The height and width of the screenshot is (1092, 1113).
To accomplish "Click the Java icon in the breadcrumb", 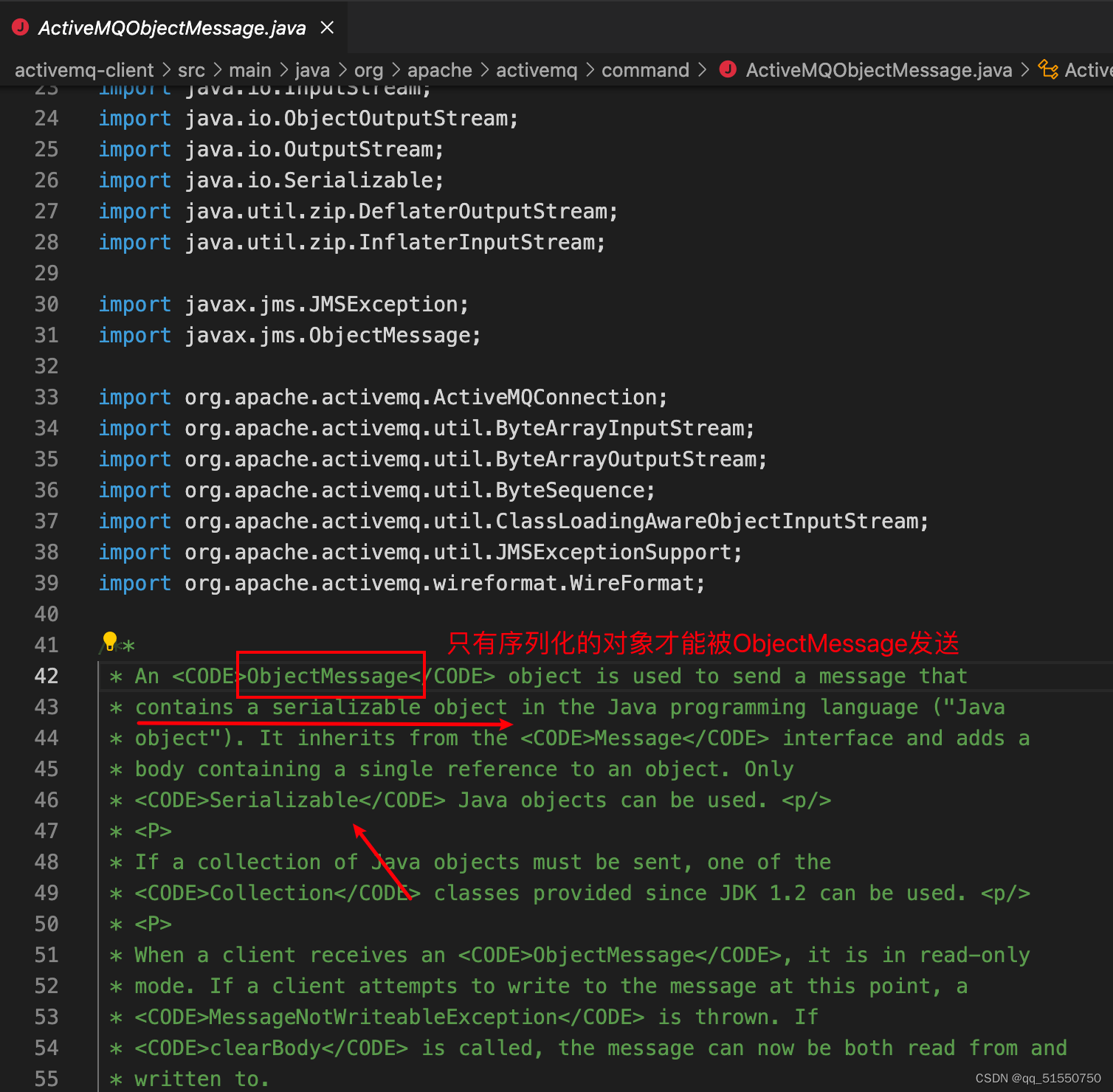I will point(728,69).
